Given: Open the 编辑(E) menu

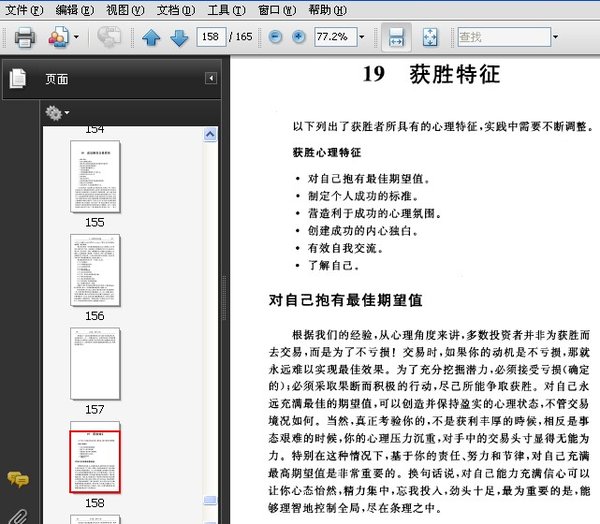Looking at the screenshot, I should pos(75,10).
